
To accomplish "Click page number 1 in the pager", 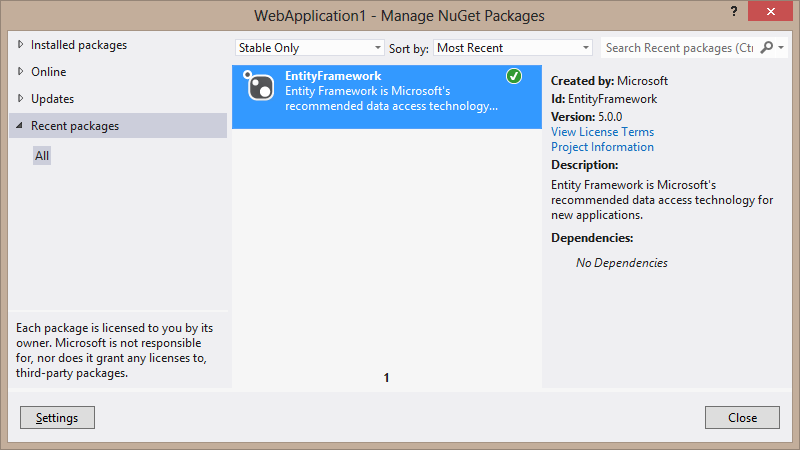I will (x=386, y=378).
